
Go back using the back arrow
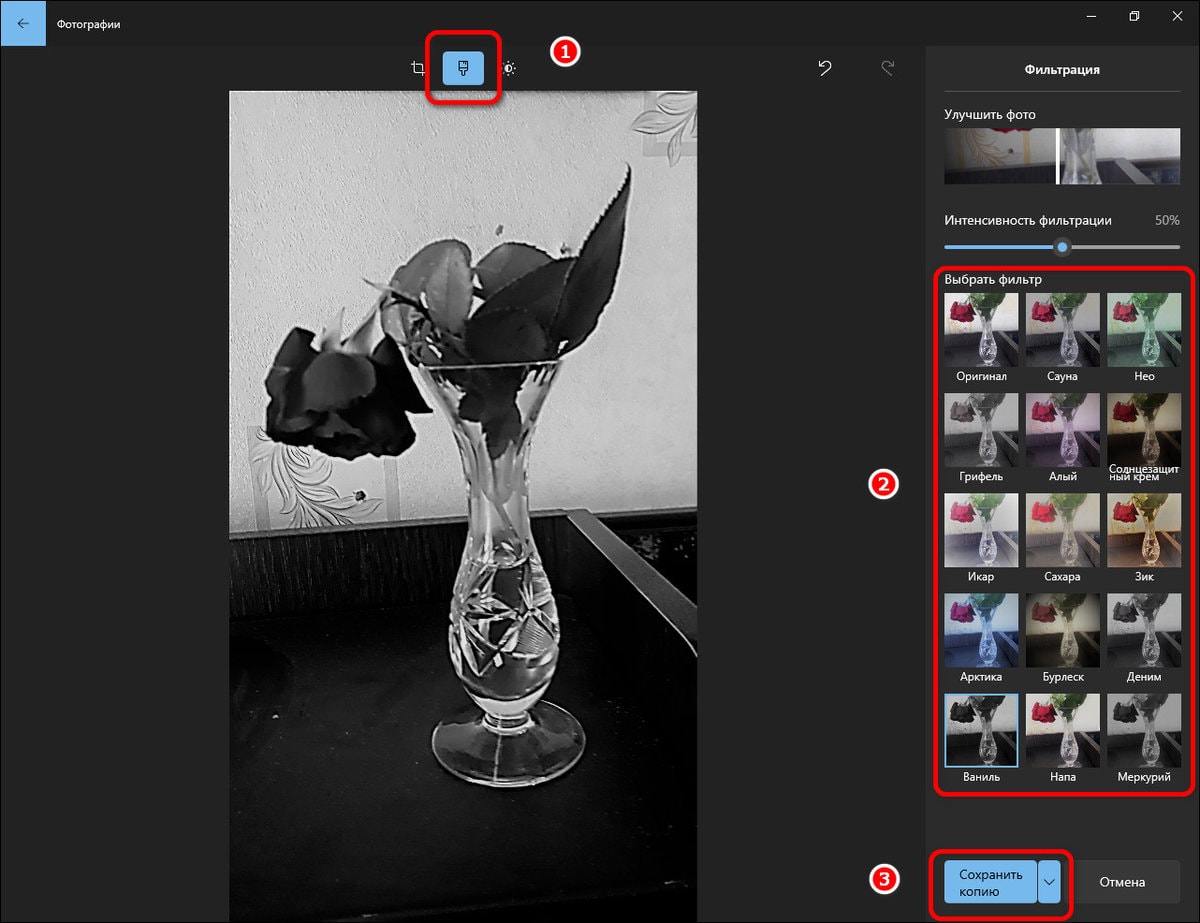(x=23, y=23)
